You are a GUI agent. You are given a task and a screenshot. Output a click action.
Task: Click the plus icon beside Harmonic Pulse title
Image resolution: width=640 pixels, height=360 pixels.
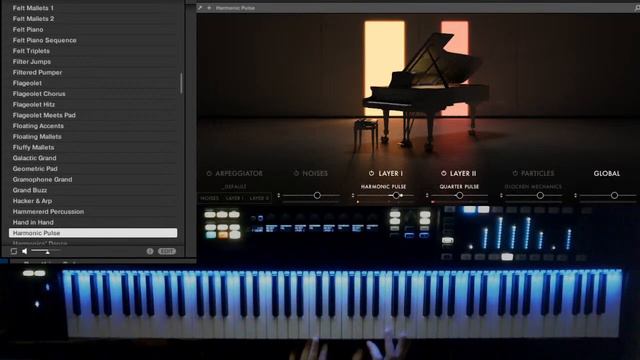click(209, 8)
